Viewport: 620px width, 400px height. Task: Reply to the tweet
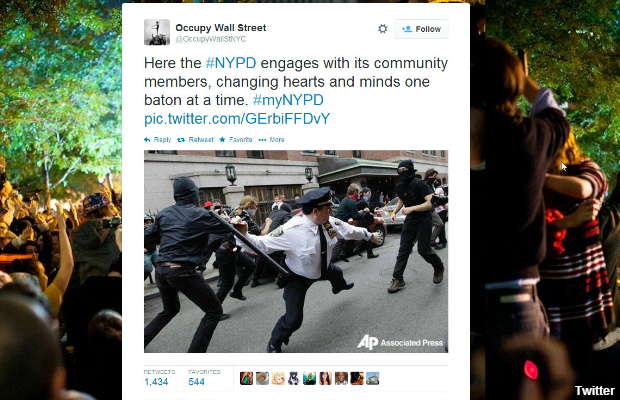[x=157, y=140]
